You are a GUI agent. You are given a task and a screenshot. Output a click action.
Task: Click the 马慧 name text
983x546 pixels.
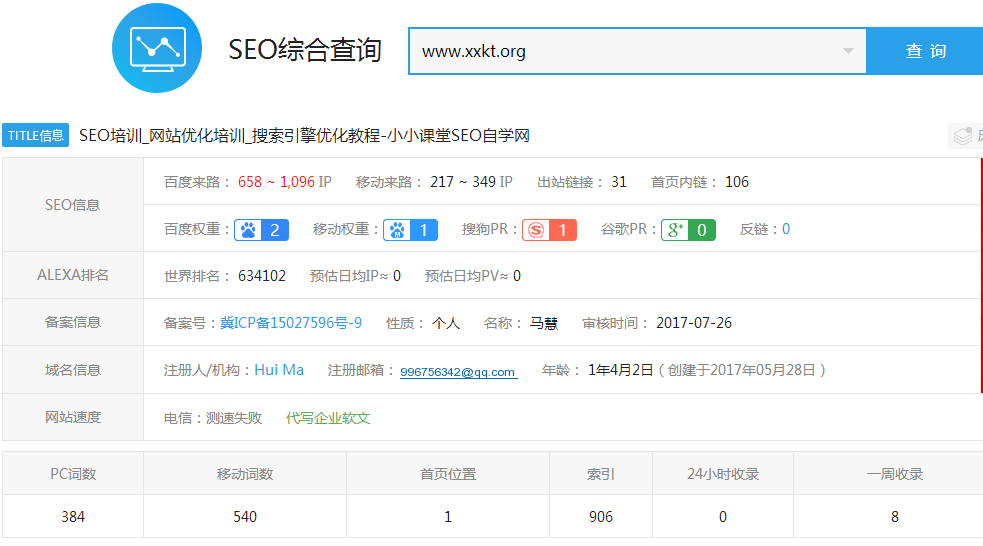(544, 323)
